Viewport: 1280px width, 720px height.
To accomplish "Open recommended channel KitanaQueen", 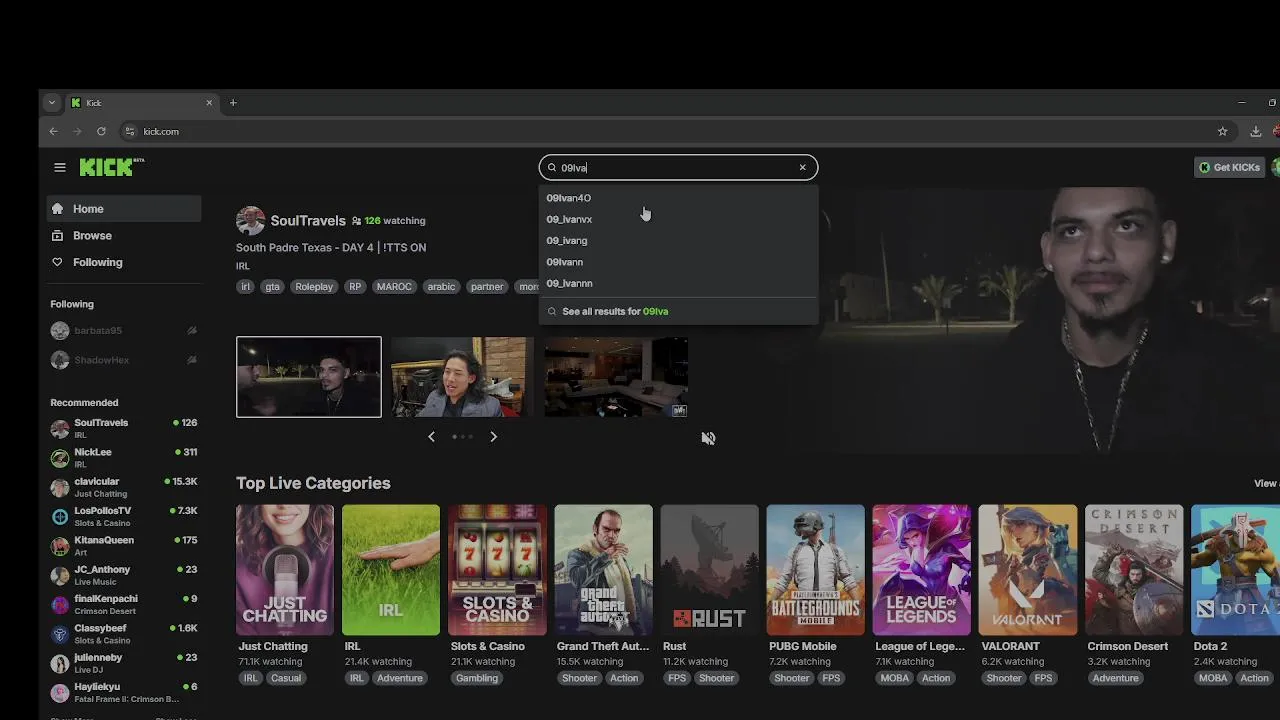I will 124,545.
